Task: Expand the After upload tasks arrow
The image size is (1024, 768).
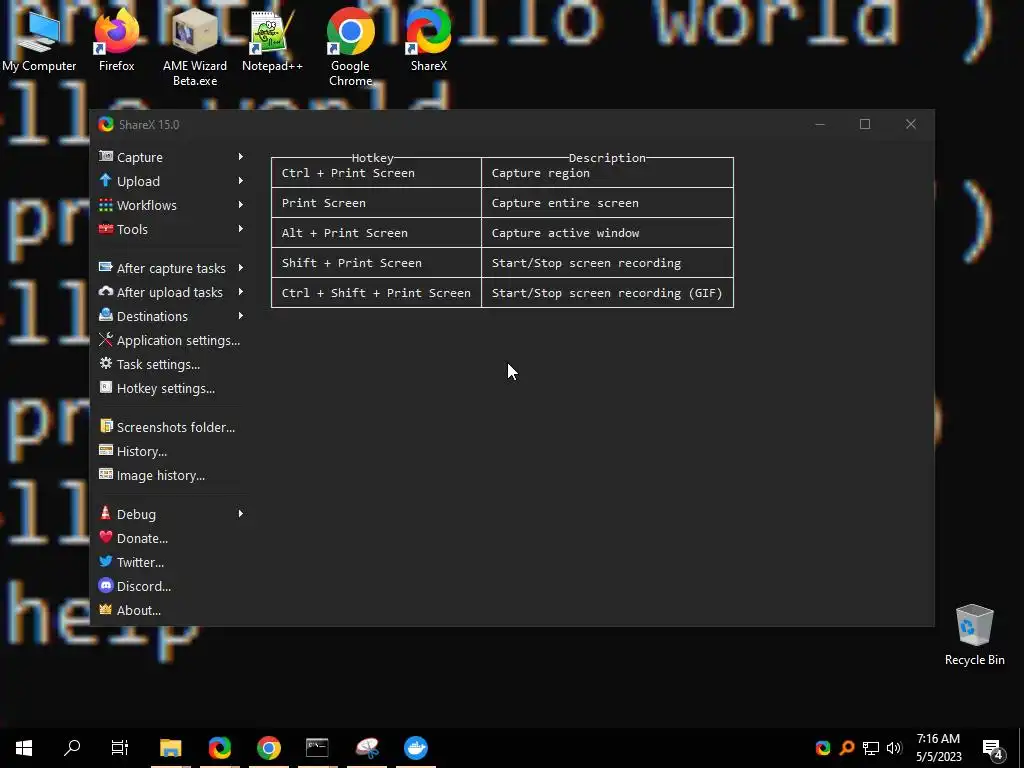Action: coord(241,292)
